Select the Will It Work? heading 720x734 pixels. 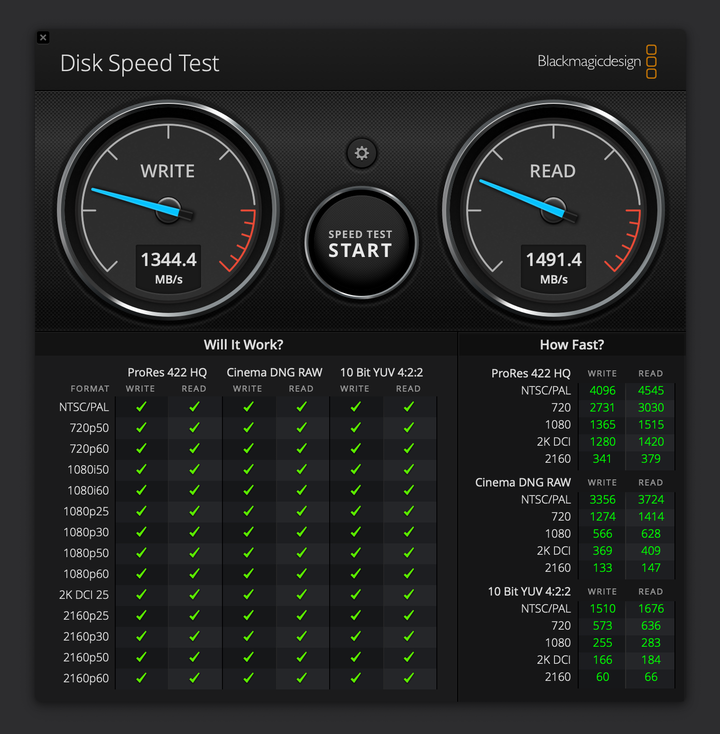pos(243,345)
